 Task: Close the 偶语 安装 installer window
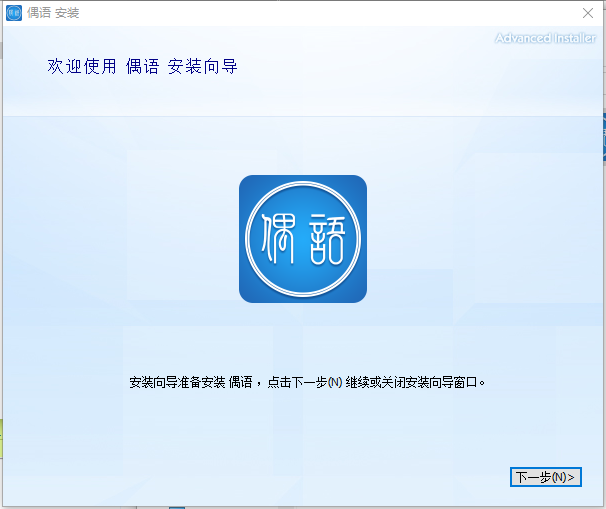588,13
